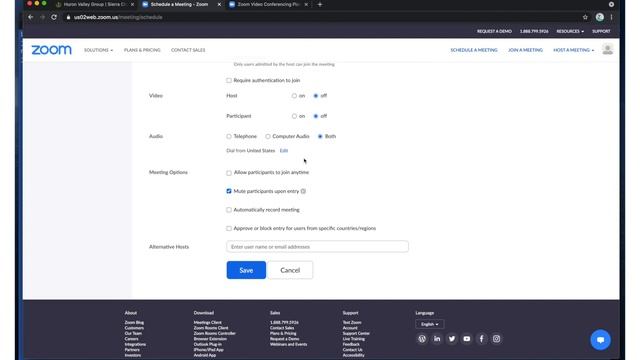
Task: Open Schedule a Meeting in header
Action: pyautogui.click(x=474, y=50)
